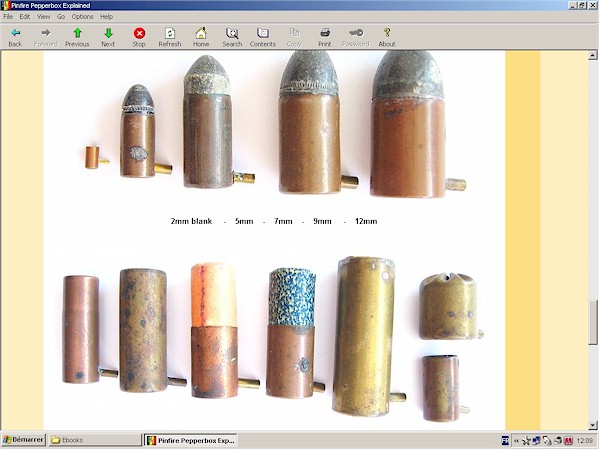Open the Search tool
This screenshot has height=450, width=600.
232,37
